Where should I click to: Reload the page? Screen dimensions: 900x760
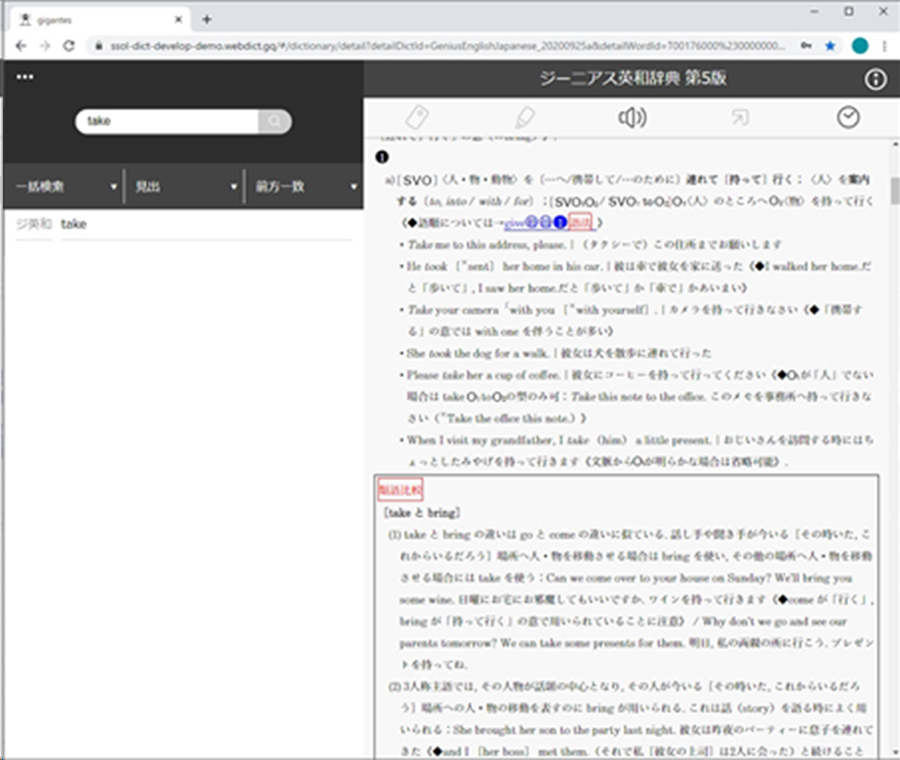[x=69, y=46]
